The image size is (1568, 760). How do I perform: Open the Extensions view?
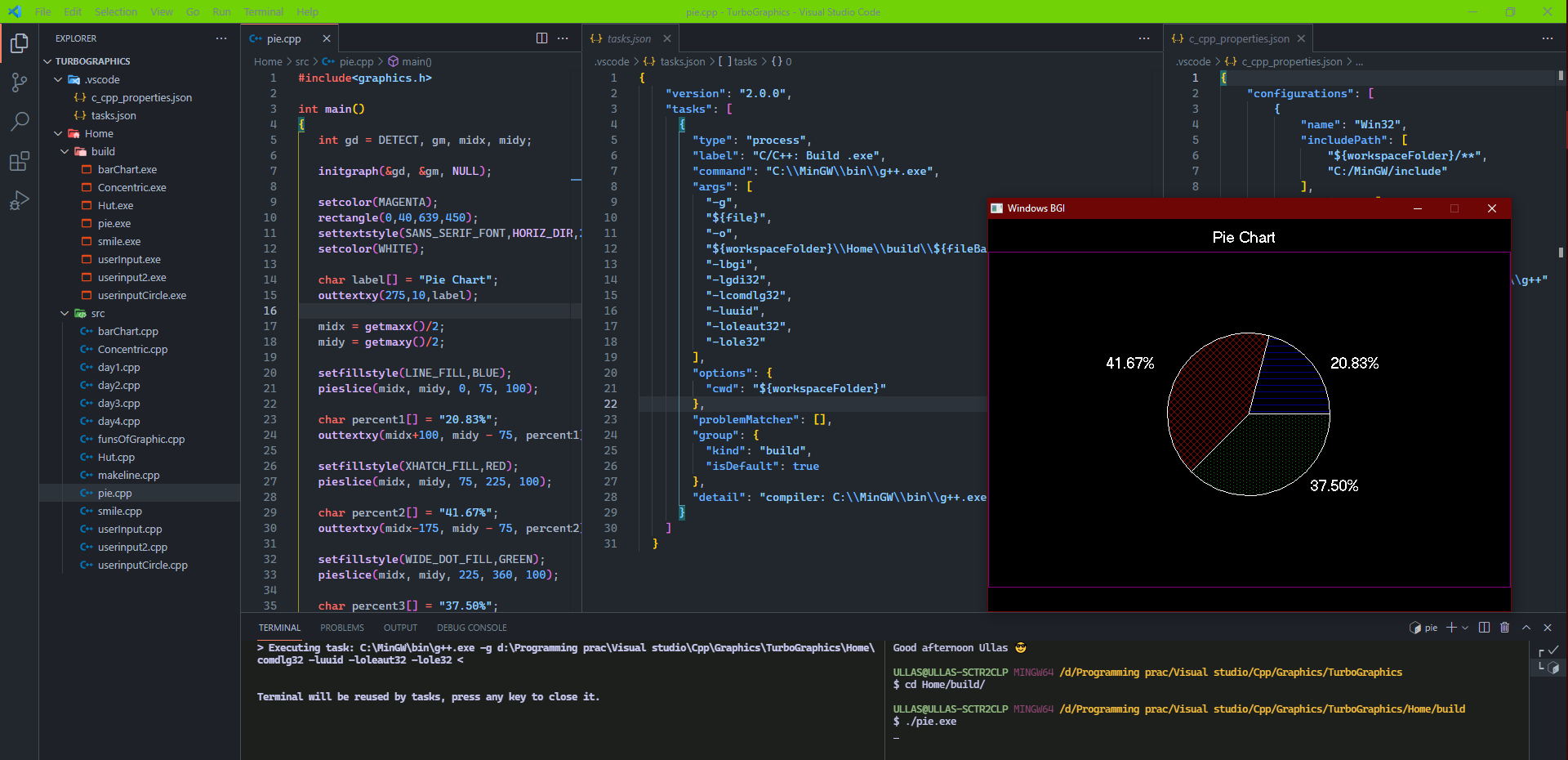[19, 161]
